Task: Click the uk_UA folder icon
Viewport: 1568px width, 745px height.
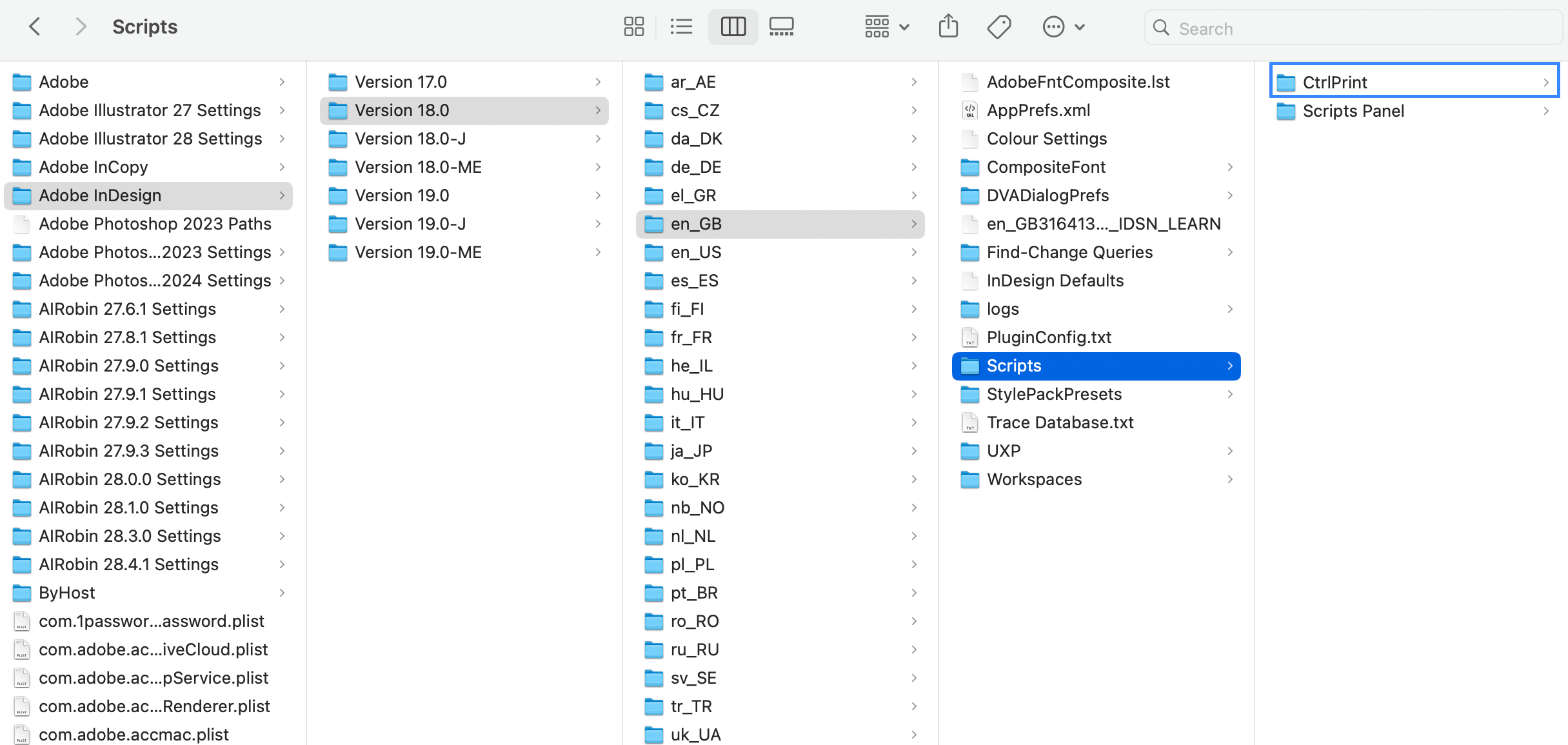Action: (x=654, y=735)
